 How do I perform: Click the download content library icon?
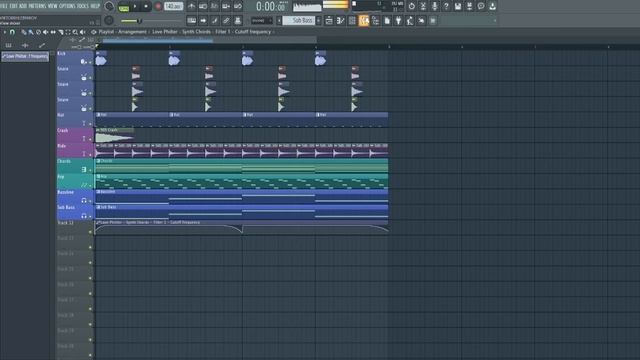pyautogui.click(x=492, y=6)
